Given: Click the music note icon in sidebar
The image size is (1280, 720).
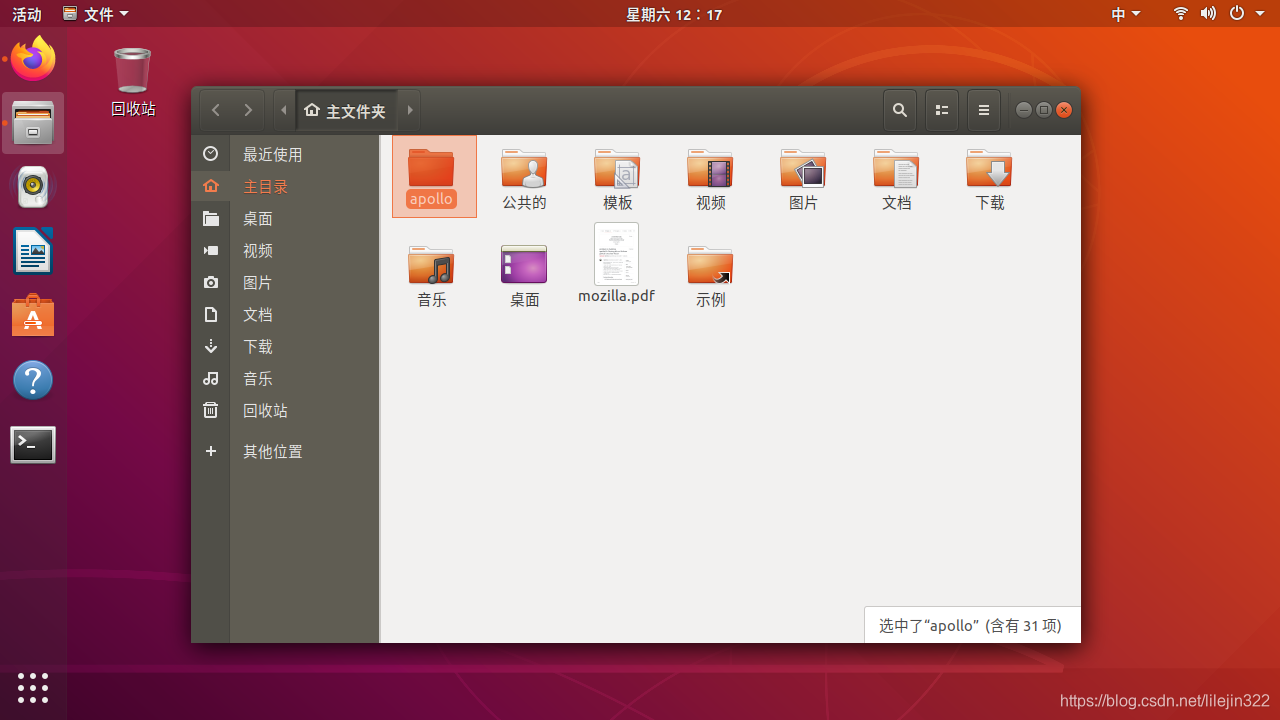Looking at the screenshot, I should coord(210,378).
